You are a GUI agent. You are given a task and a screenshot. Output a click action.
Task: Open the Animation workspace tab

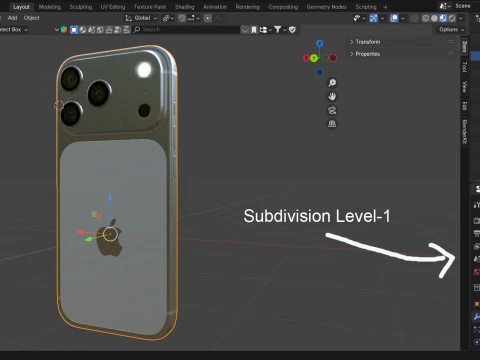click(x=215, y=7)
